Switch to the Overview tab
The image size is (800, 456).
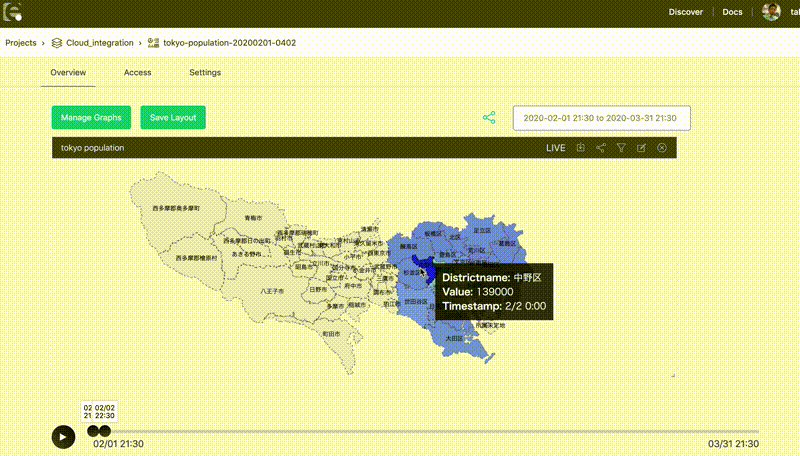(68, 72)
